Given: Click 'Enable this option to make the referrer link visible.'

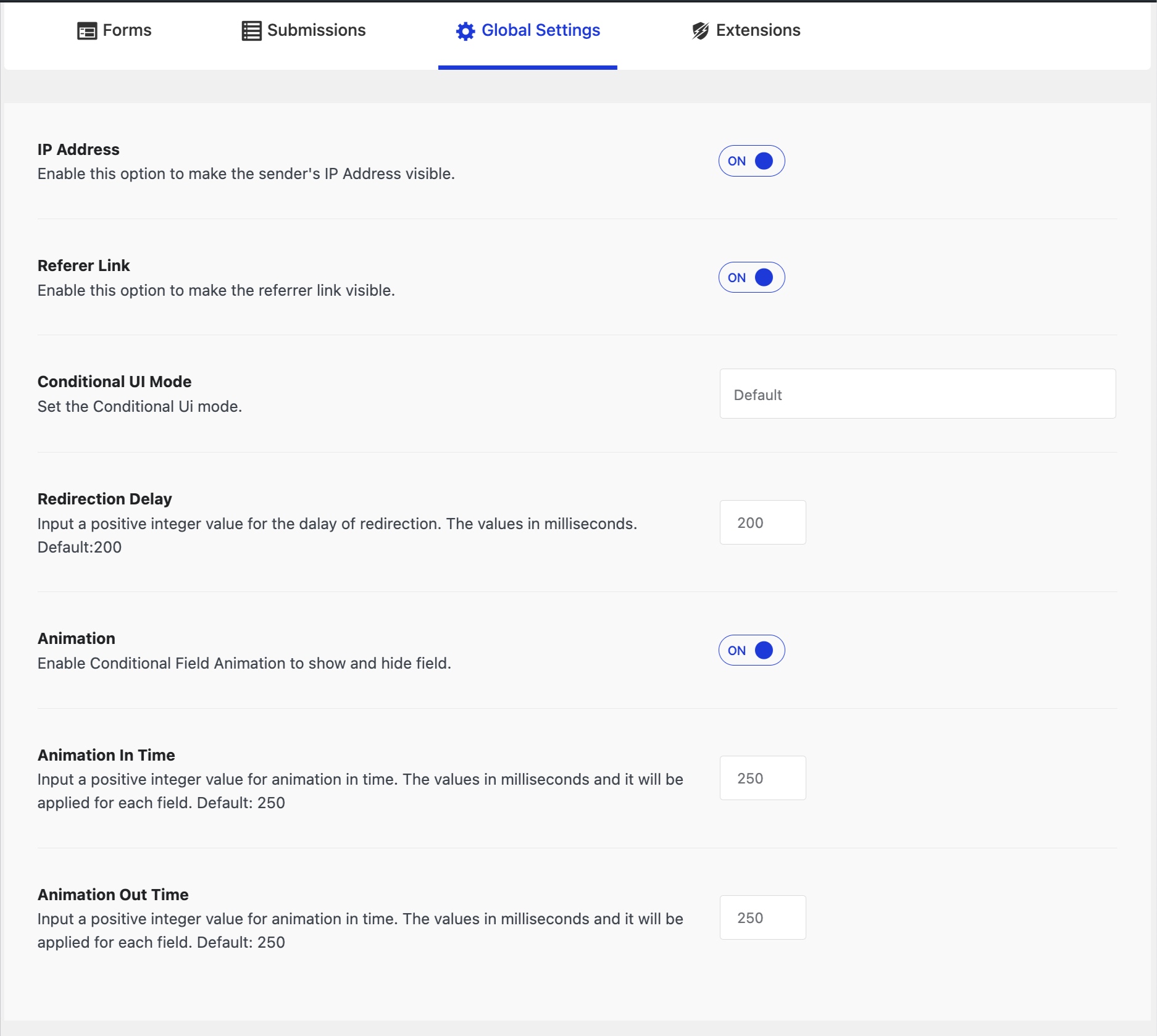Looking at the screenshot, I should point(216,290).
